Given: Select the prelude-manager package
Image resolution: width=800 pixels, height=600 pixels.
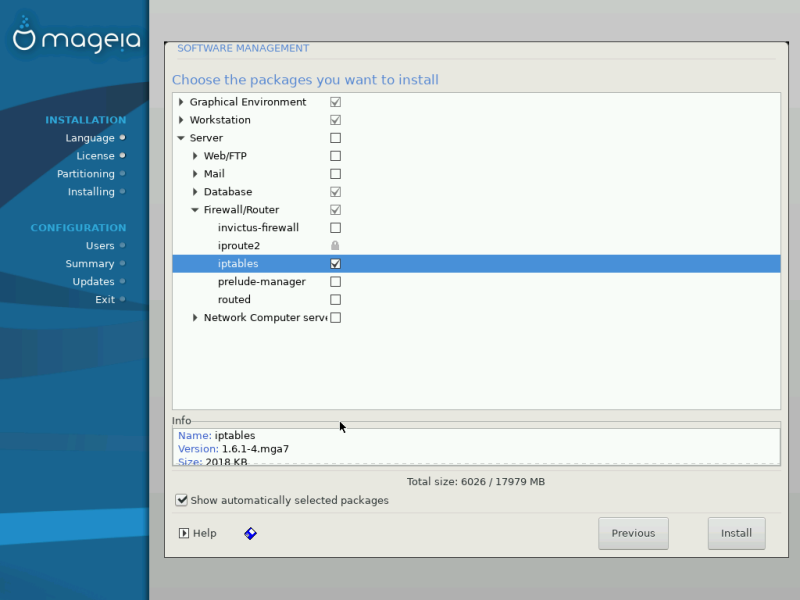Looking at the screenshot, I should pos(262,282).
